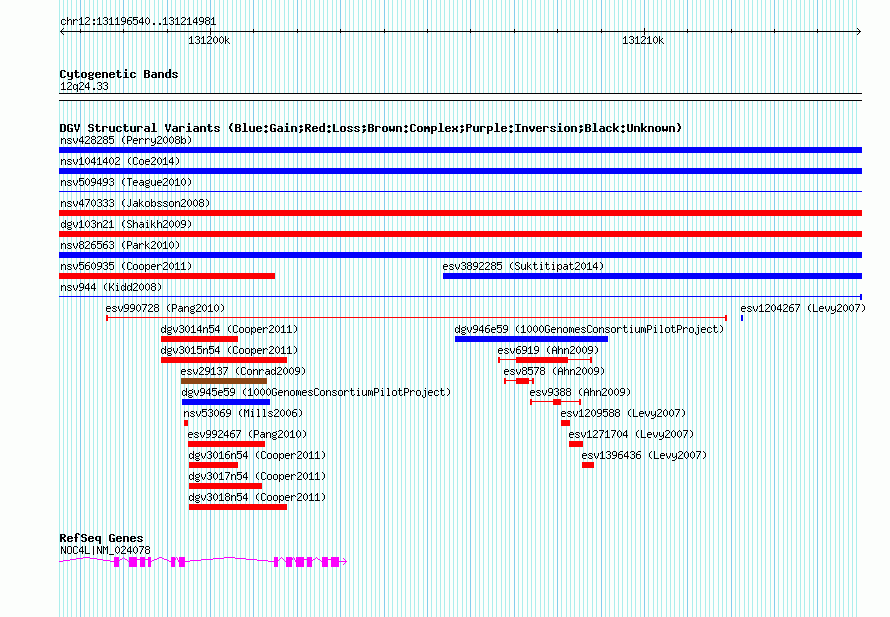The image size is (890, 617).
Task: Open the esv1271704 (Levy2007) label
Action: pyautogui.click(x=631, y=434)
